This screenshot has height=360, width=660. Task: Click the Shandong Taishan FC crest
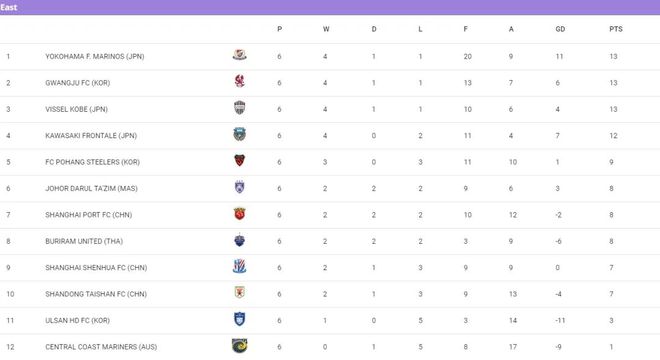(240, 292)
